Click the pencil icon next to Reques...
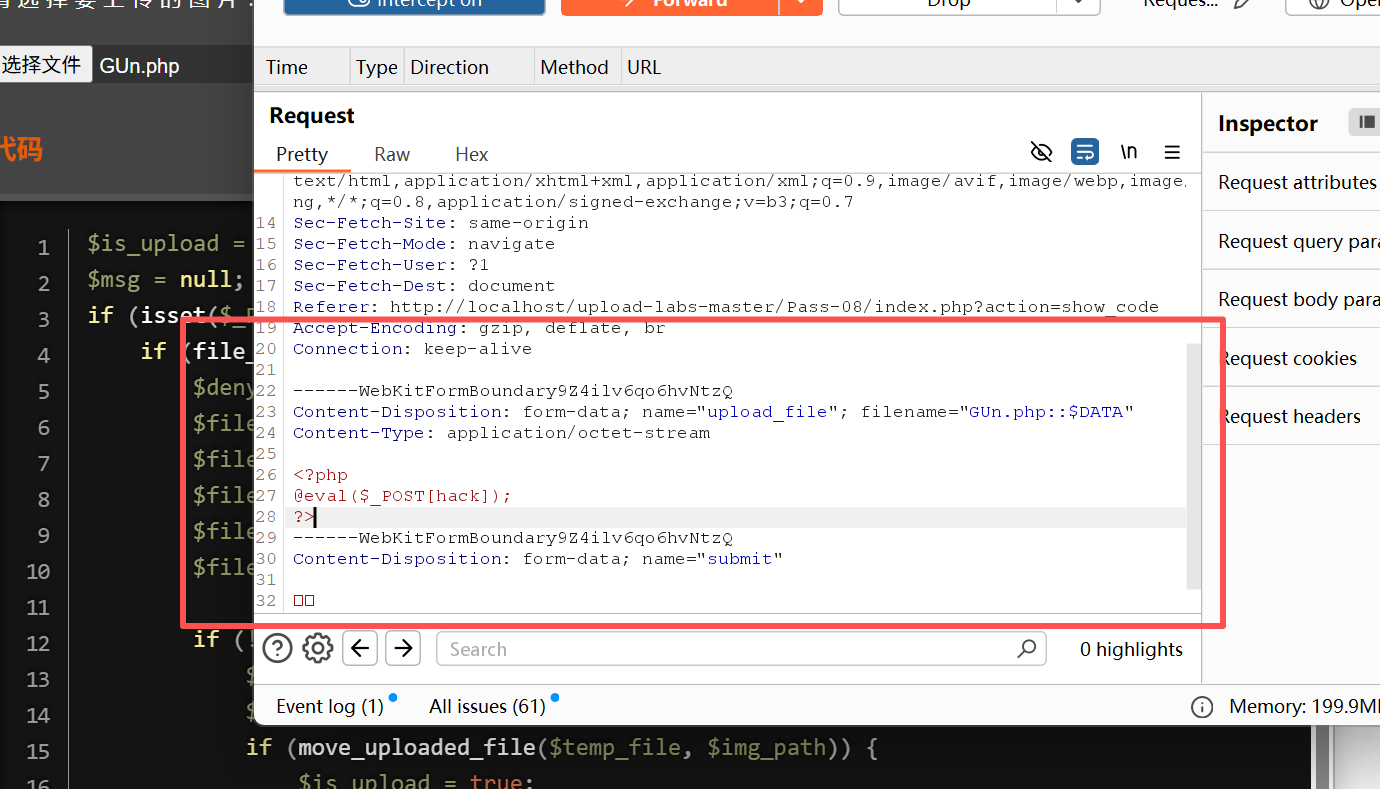The width and height of the screenshot is (1380, 789). point(1242,3)
